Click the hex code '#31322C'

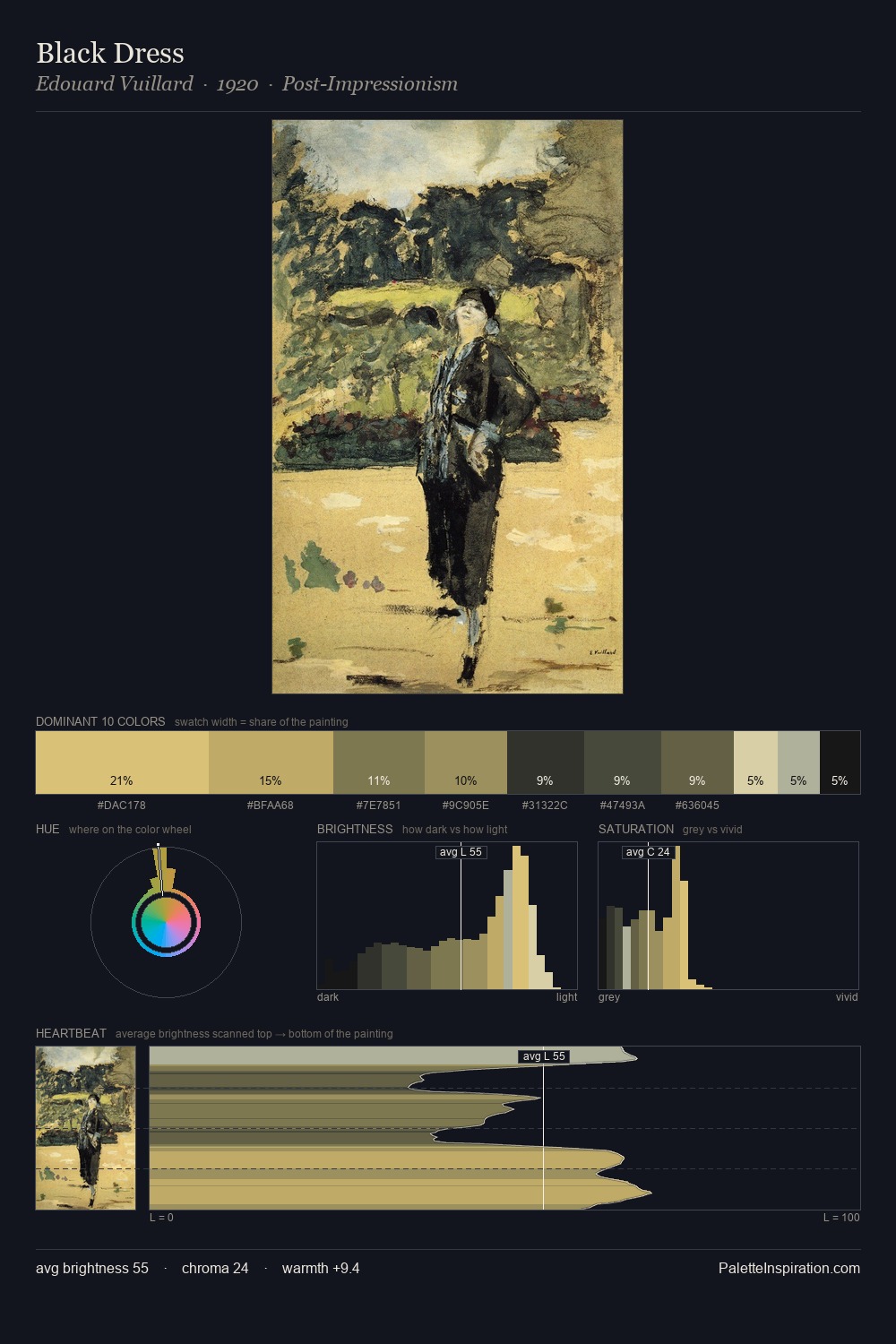(x=545, y=806)
